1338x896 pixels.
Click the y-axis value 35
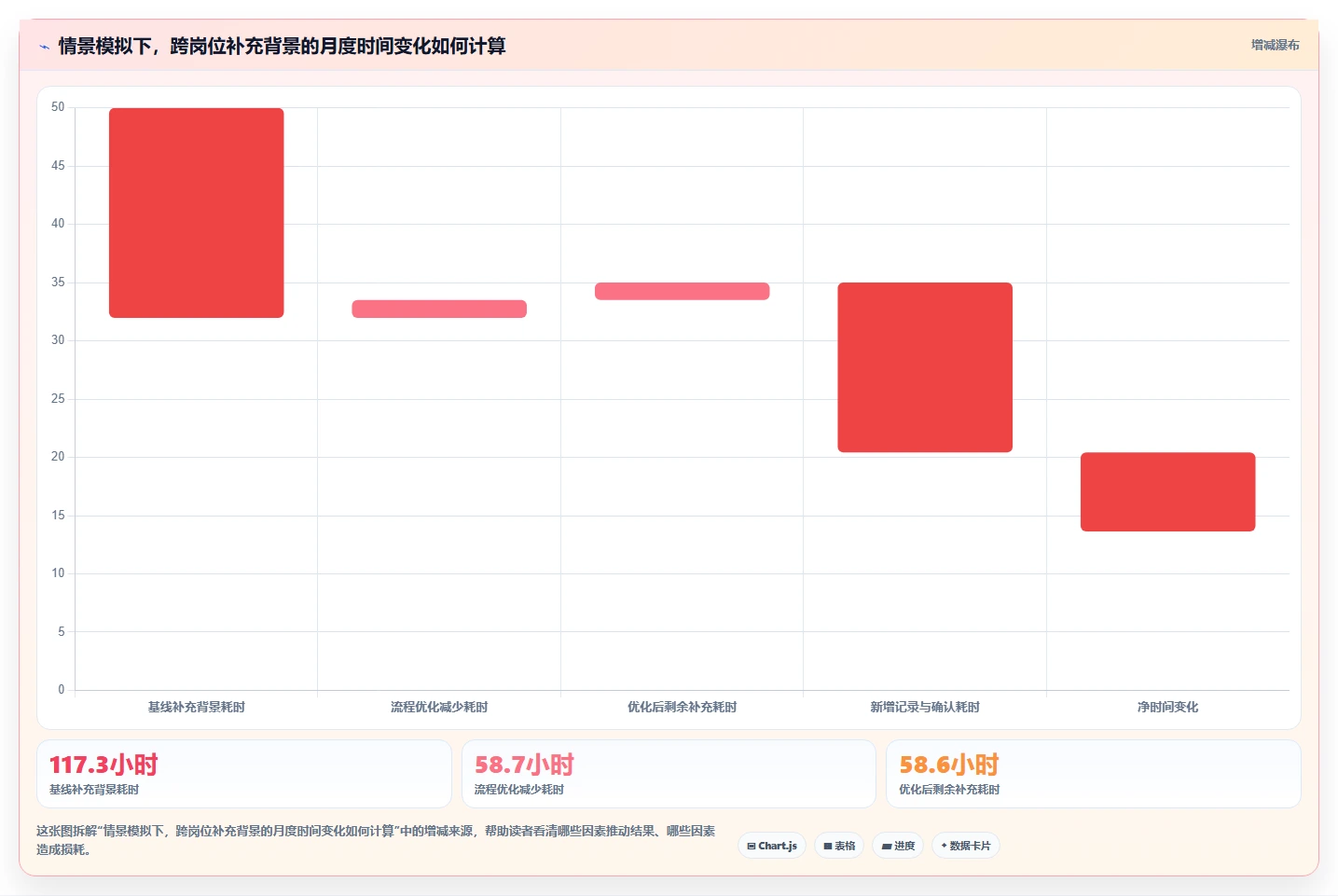pyautogui.click(x=58, y=283)
